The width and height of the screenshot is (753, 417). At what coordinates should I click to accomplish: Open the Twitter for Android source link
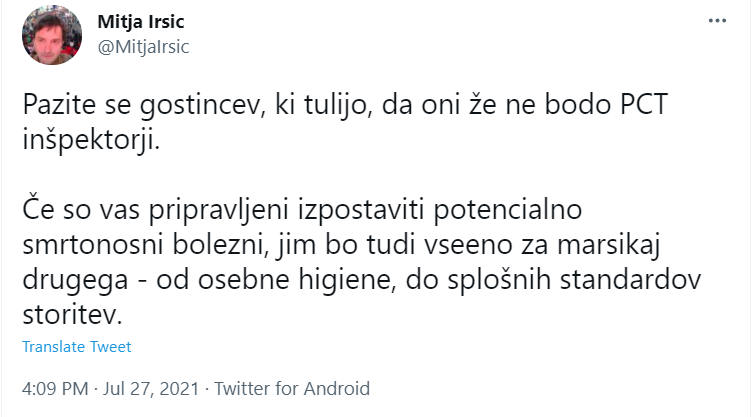292,388
